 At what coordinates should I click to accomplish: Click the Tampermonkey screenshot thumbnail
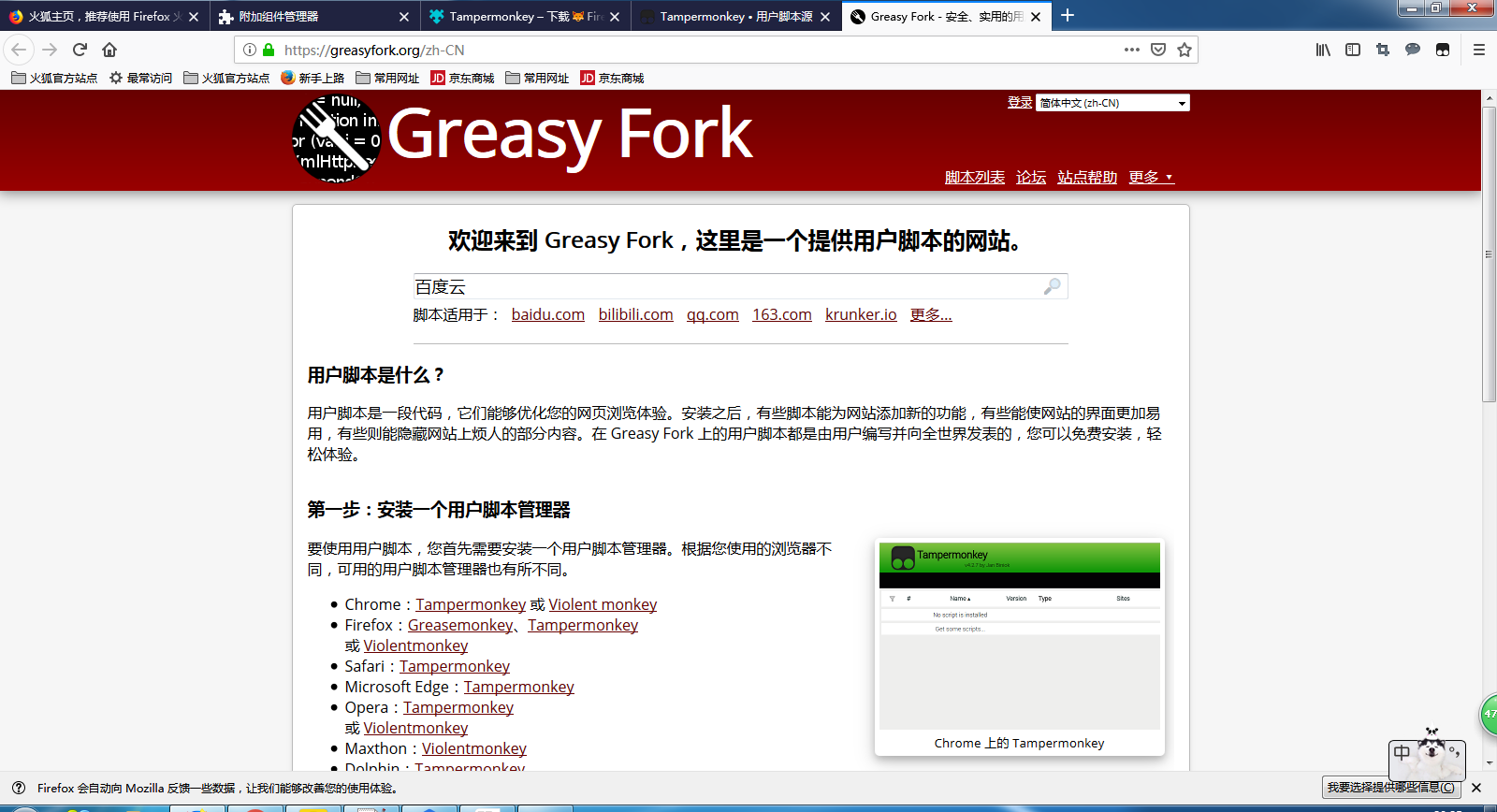1020,636
